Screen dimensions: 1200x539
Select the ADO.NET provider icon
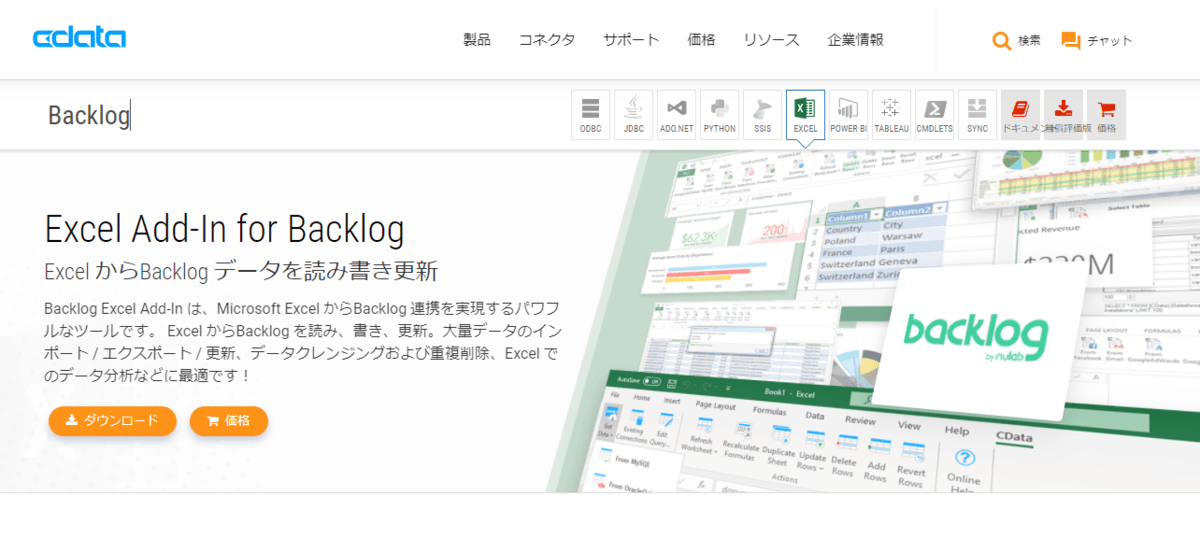coord(676,115)
